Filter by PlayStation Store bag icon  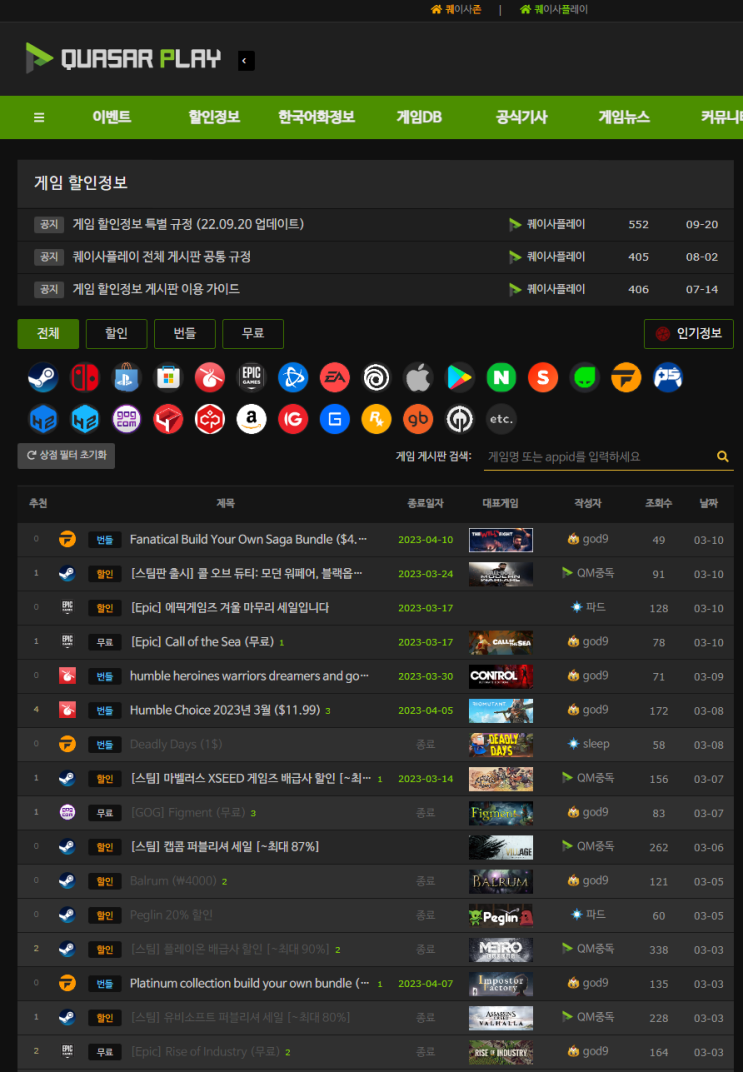pos(126,377)
